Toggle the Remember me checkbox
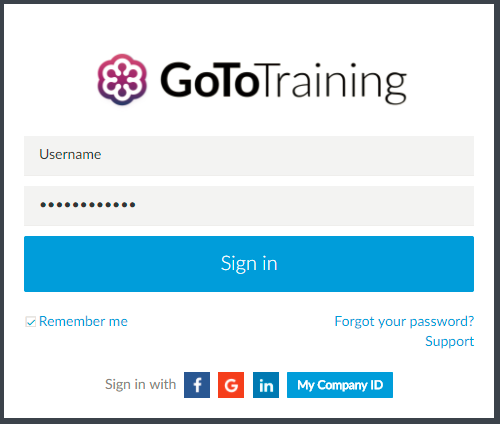Image resolution: width=500 pixels, height=424 pixels. coord(31,322)
